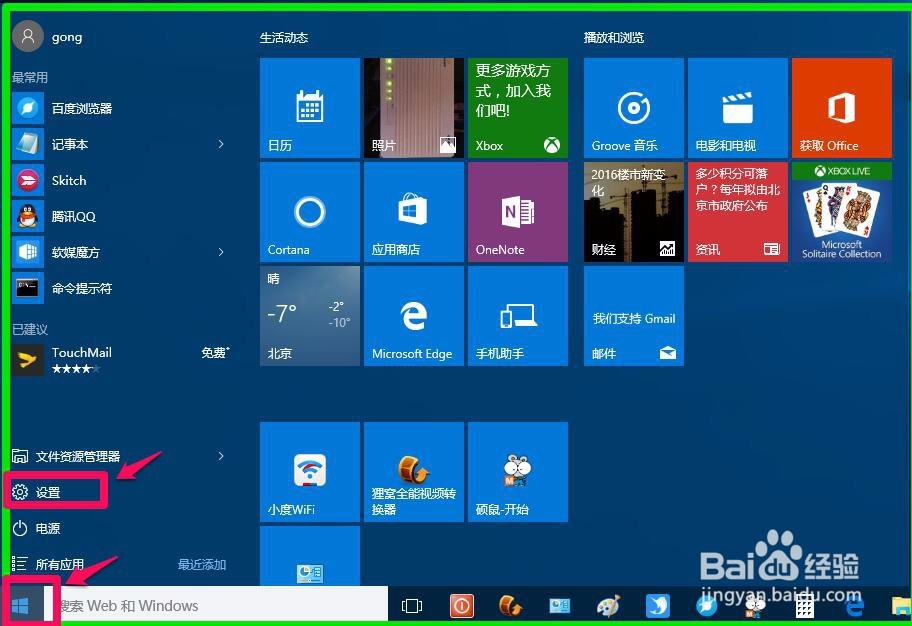
Task: Click the red power icon on taskbar
Action: (462, 606)
